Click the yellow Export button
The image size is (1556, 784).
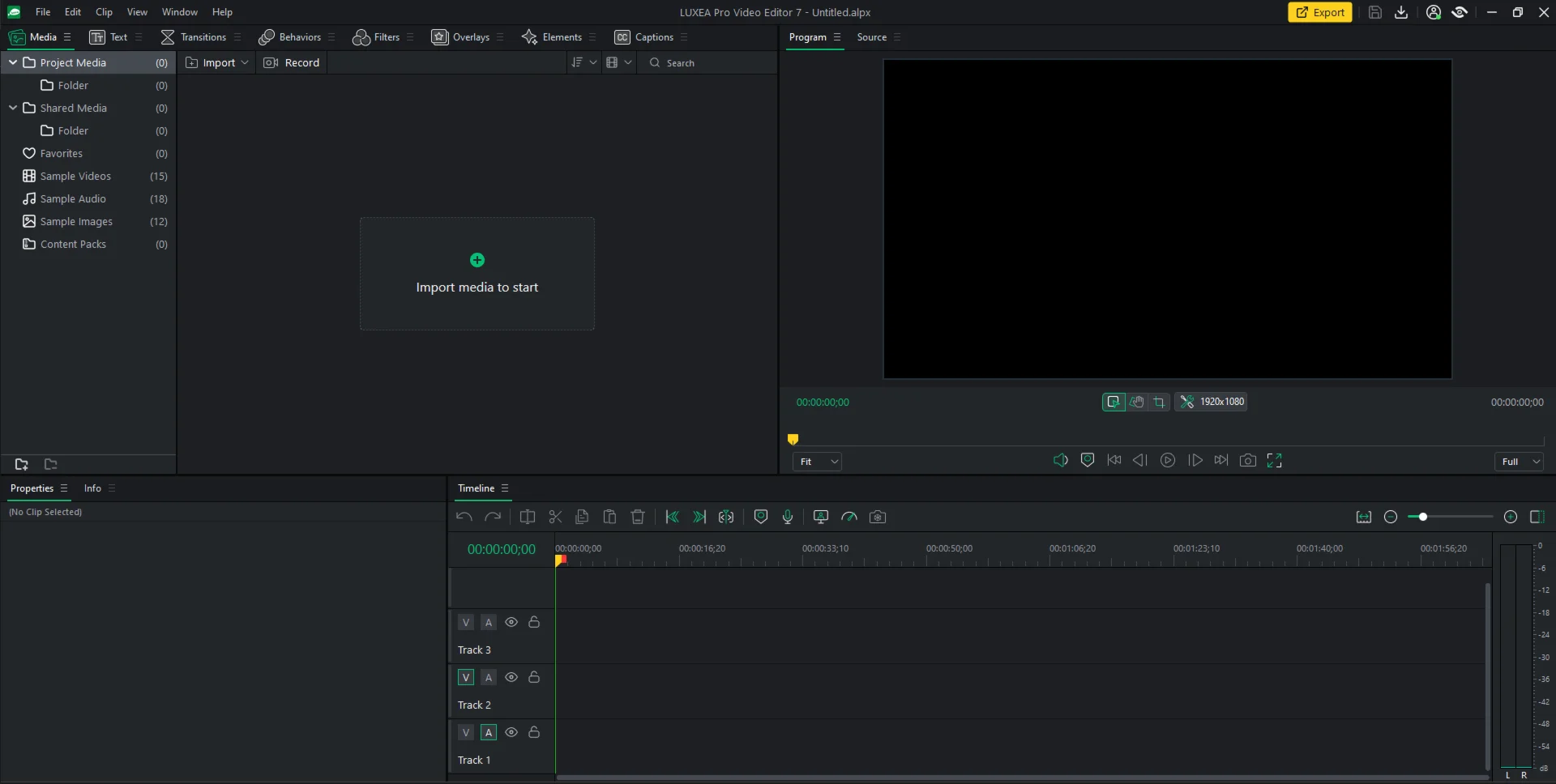pyautogui.click(x=1319, y=12)
